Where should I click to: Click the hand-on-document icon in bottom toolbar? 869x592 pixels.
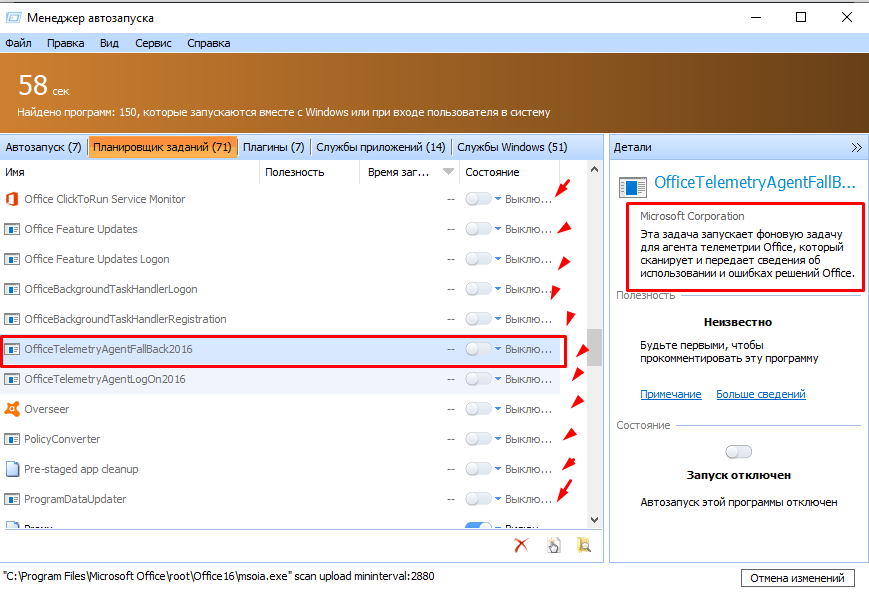click(x=553, y=545)
